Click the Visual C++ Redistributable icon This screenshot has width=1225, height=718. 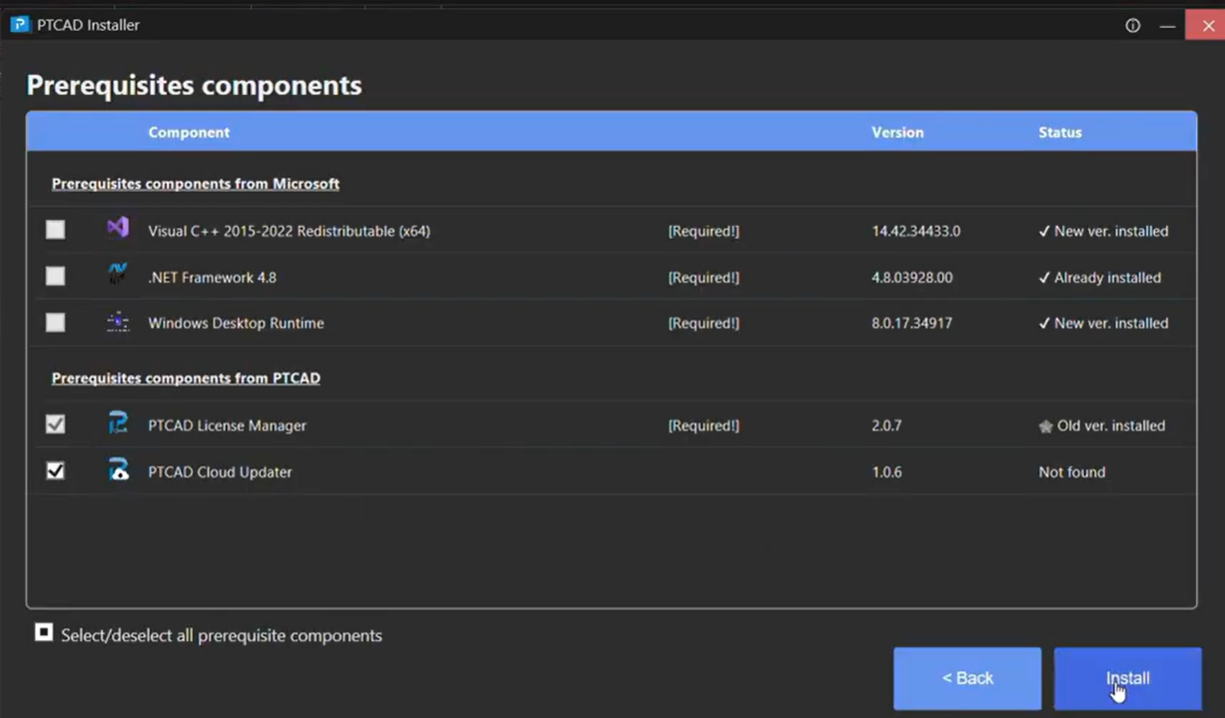118,229
